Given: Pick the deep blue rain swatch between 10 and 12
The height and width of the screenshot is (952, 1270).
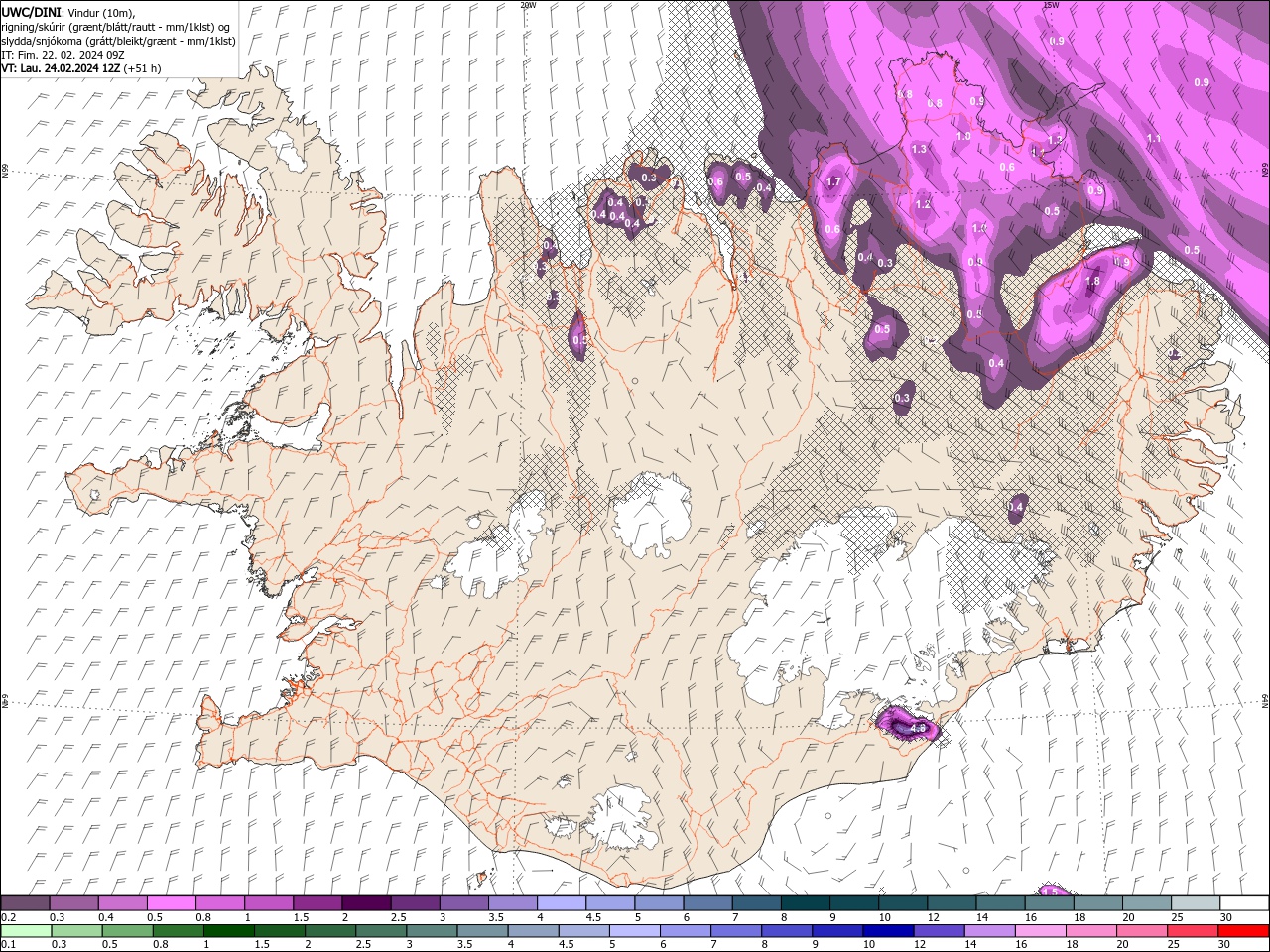Looking at the screenshot, I should pyautogui.click(x=888, y=931).
